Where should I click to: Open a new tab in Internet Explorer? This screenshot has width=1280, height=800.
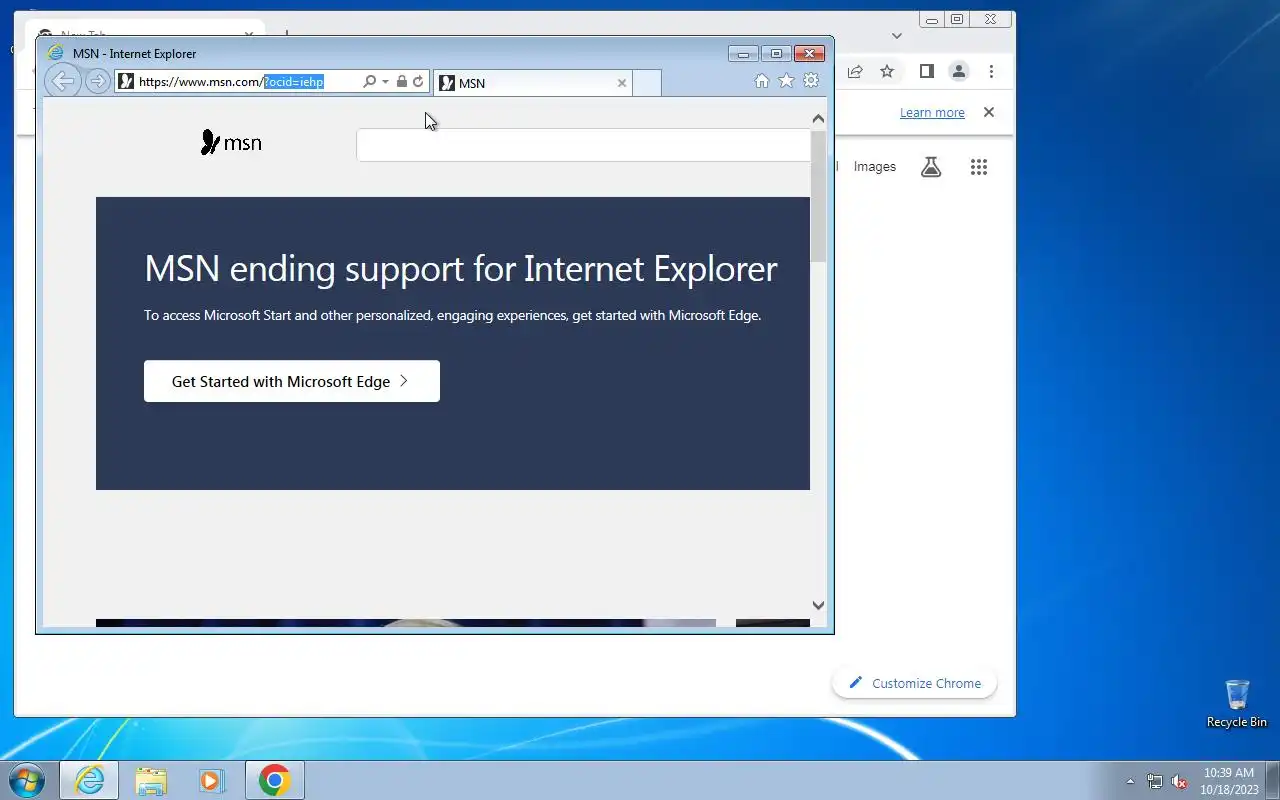pyautogui.click(x=647, y=83)
